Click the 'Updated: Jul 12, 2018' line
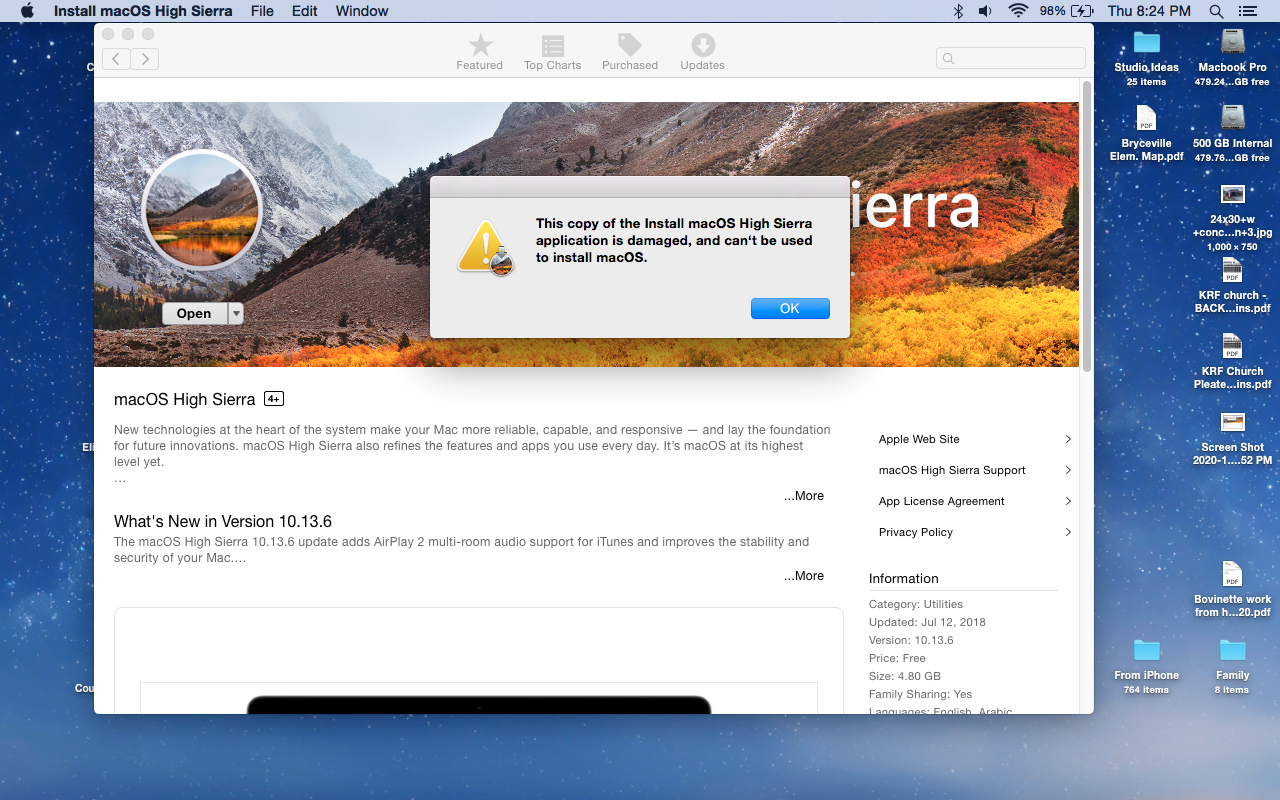This screenshot has height=800, width=1280. pos(927,622)
